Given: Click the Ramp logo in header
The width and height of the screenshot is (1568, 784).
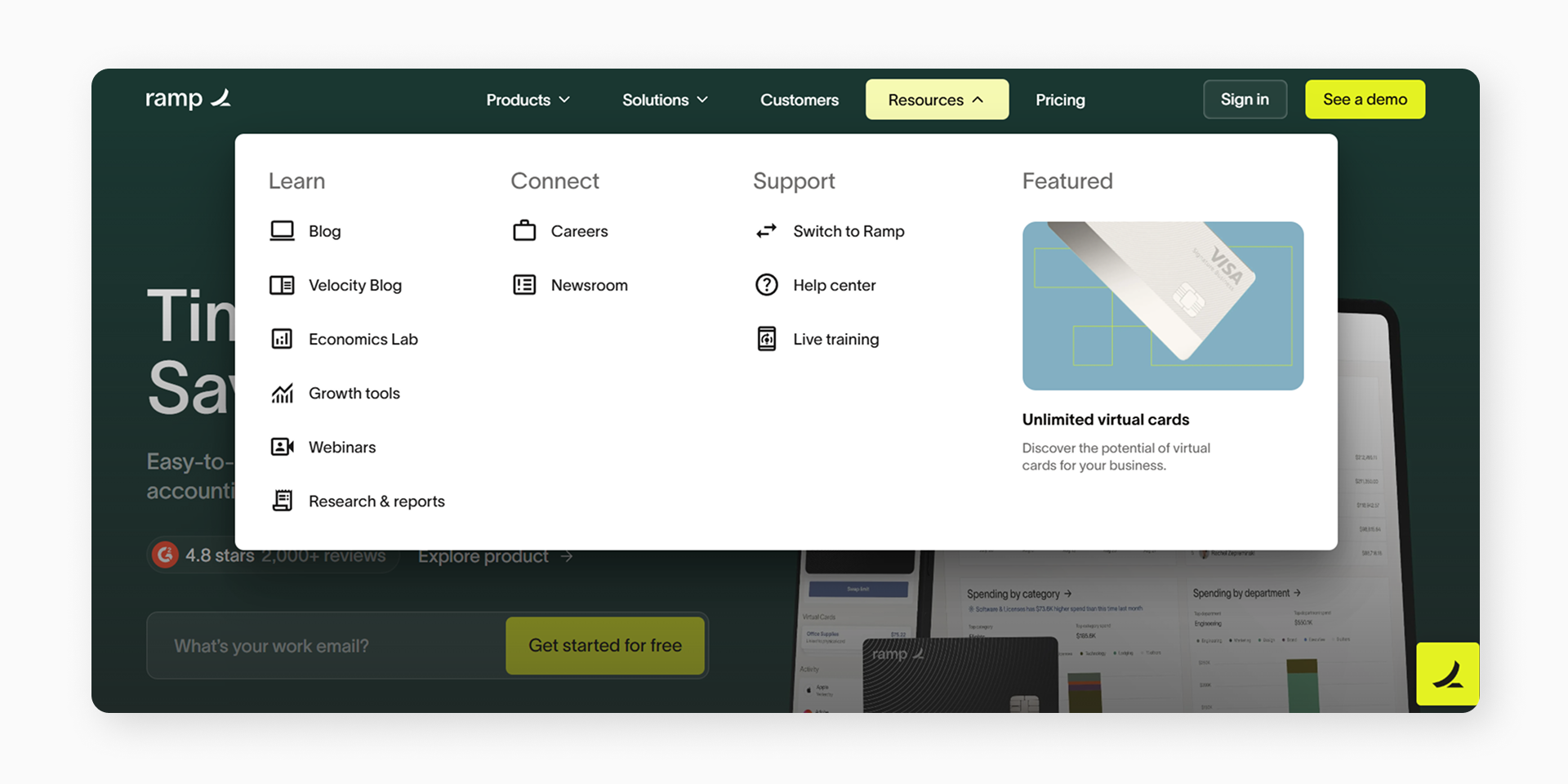Looking at the screenshot, I should (x=188, y=99).
